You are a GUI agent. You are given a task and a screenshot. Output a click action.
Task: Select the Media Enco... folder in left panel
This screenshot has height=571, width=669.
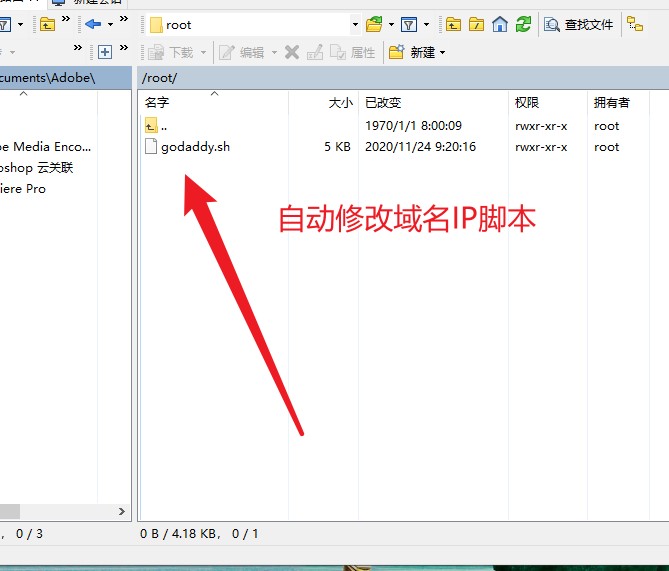[x=45, y=147]
